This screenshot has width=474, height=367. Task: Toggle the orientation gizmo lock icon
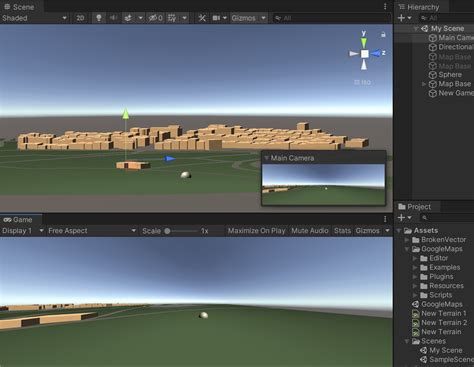coord(383,34)
